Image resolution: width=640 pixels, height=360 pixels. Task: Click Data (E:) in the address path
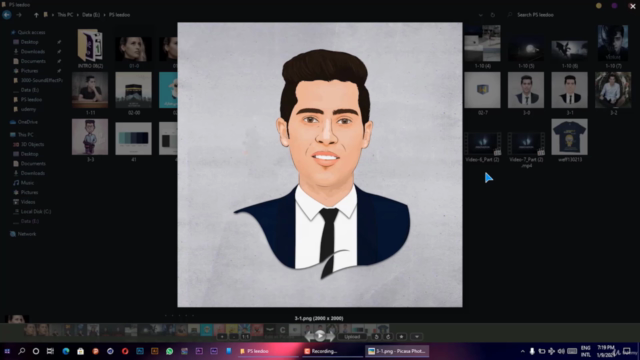tap(91, 15)
